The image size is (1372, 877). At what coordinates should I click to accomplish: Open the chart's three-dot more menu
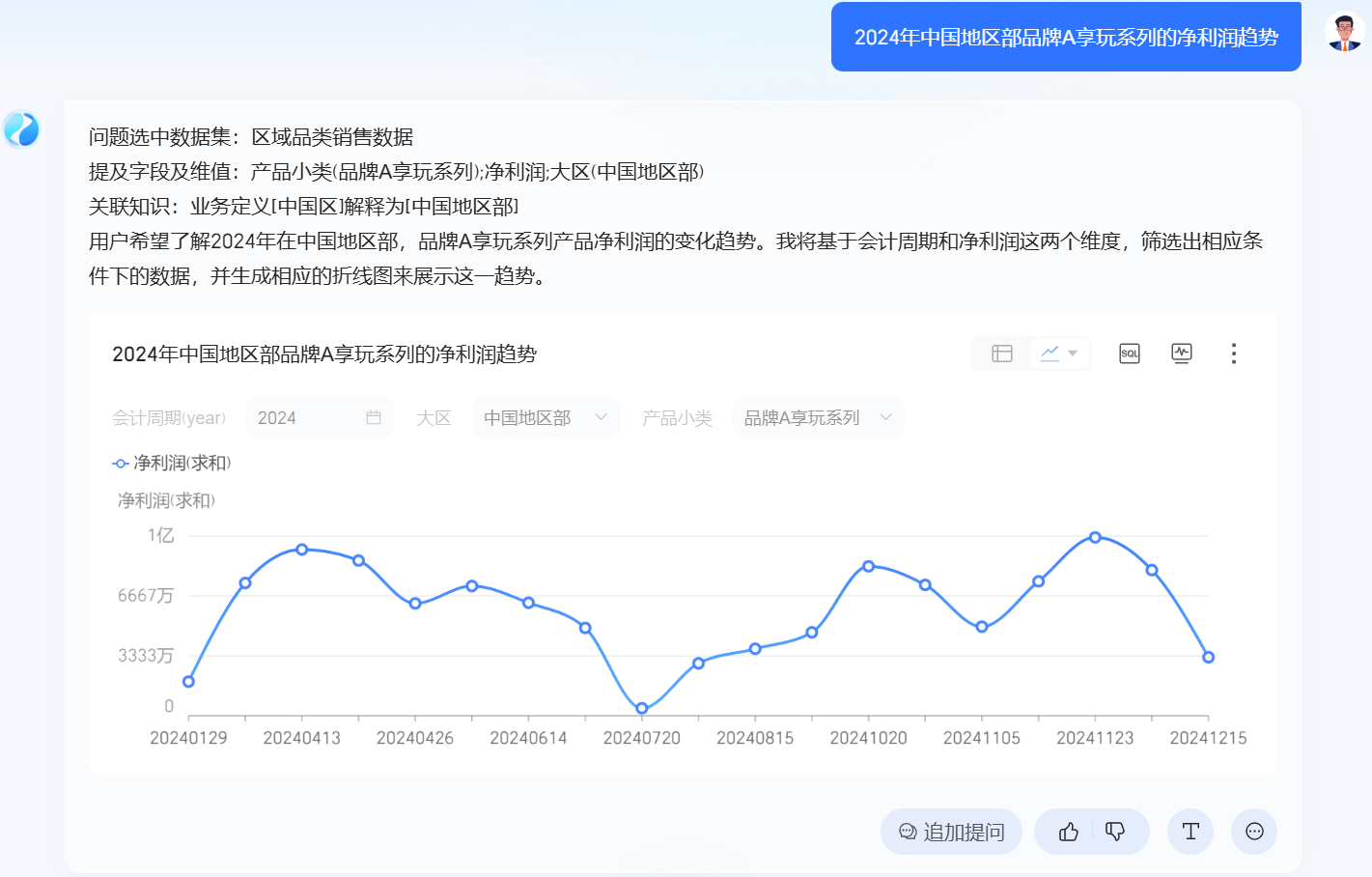pyautogui.click(x=1234, y=354)
